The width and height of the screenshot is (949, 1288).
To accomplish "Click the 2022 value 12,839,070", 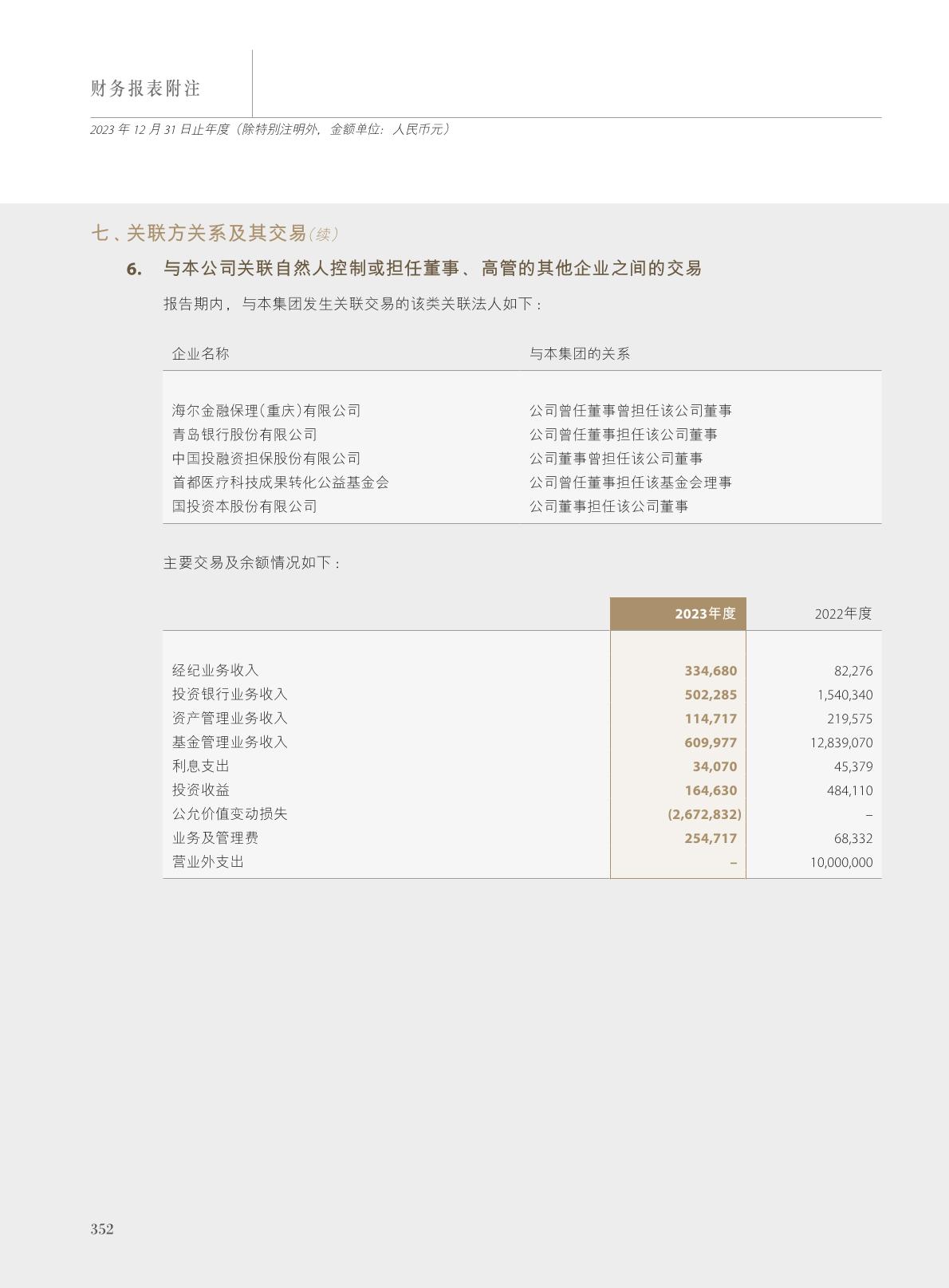I will tap(841, 742).
